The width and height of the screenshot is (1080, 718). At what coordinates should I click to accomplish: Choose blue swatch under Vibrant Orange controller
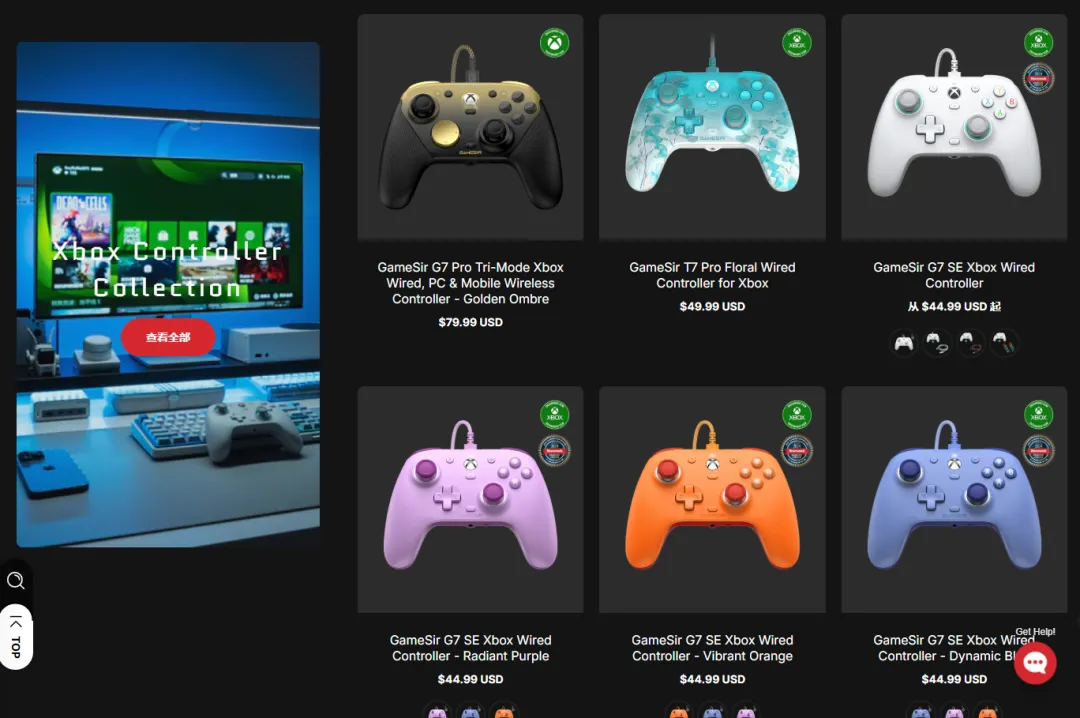tap(712, 711)
